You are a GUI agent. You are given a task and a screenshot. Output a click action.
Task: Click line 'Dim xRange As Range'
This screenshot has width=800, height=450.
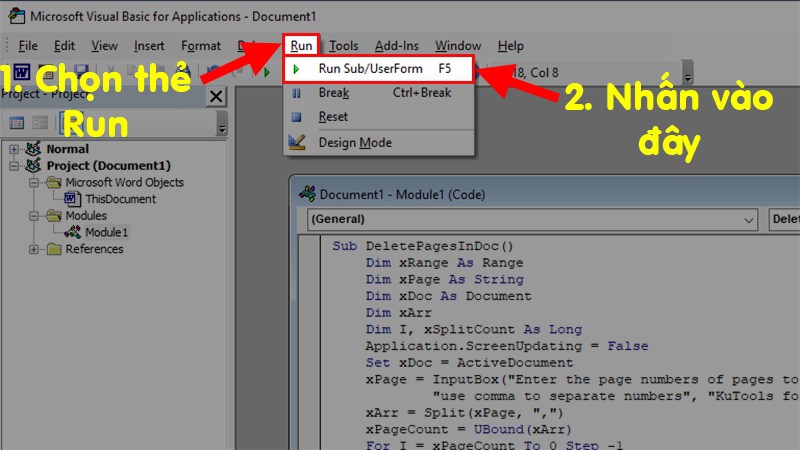pyautogui.click(x=444, y=263)
